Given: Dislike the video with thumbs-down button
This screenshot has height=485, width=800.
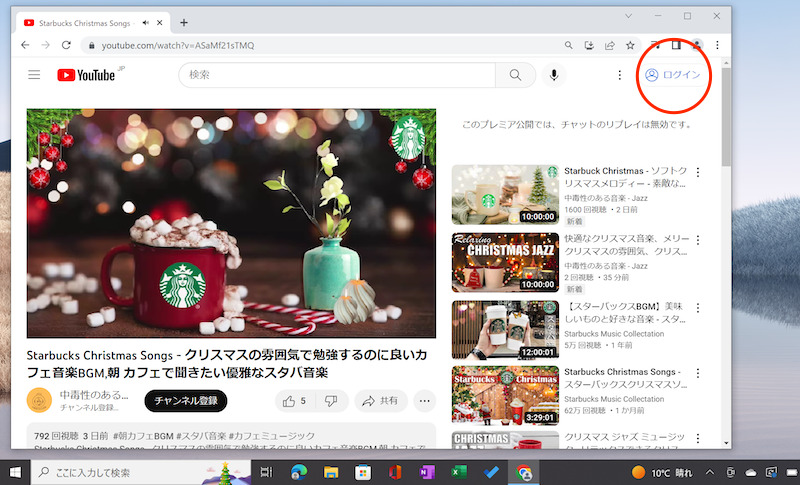Looking at the screenshot, I should point(331,401).
